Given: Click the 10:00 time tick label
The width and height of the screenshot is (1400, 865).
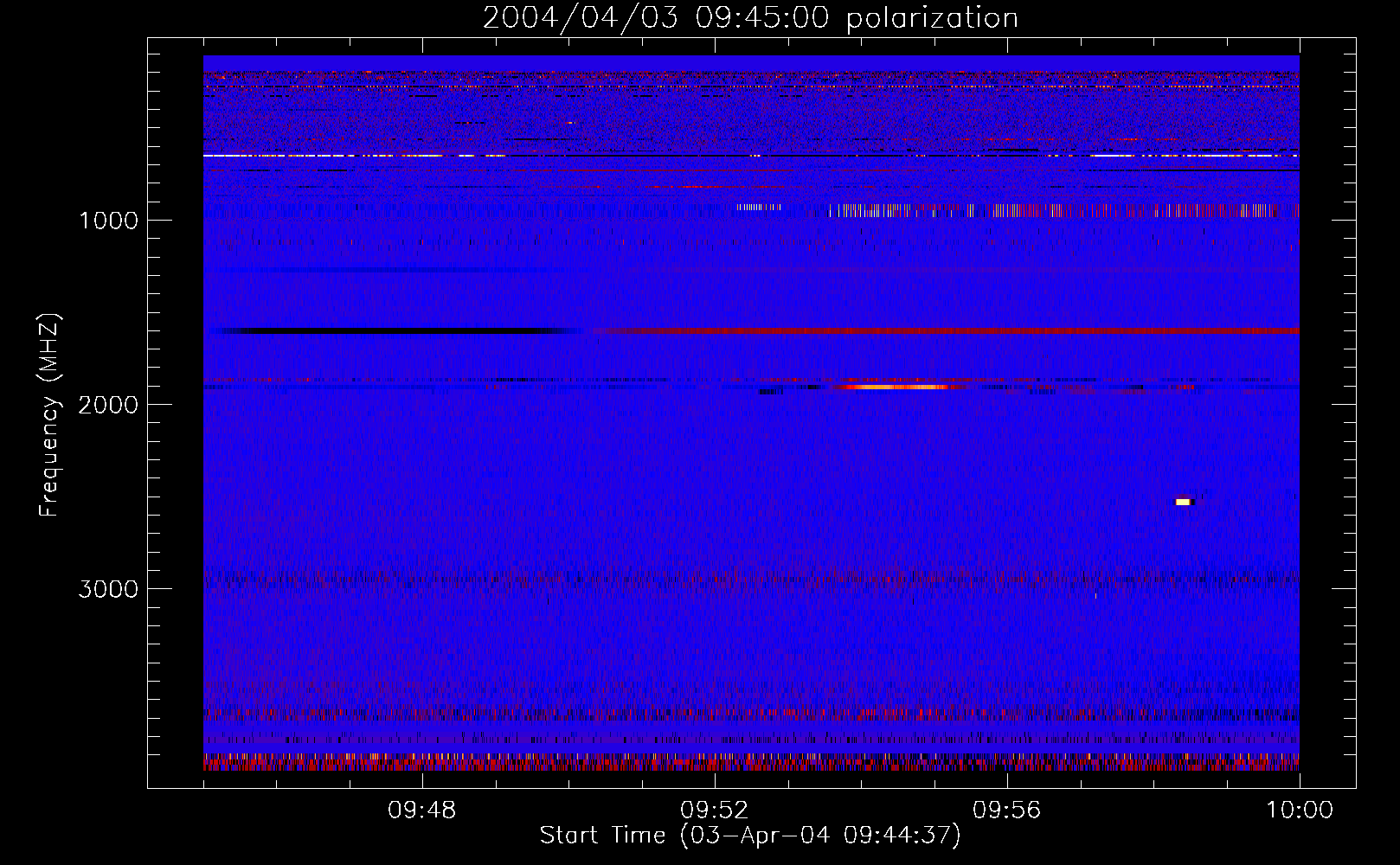Looking at the screenshot, I should point(1300,811).
